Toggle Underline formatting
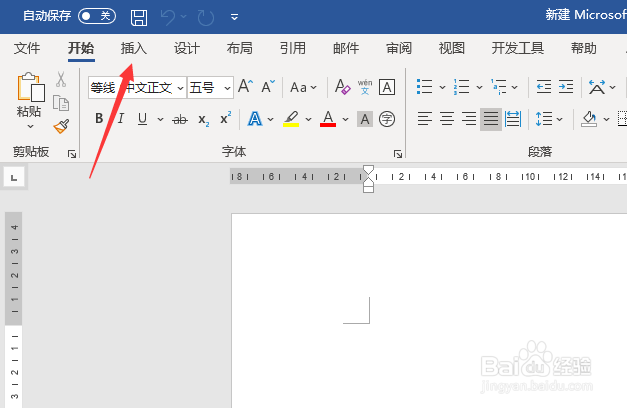 pos(142,119)
